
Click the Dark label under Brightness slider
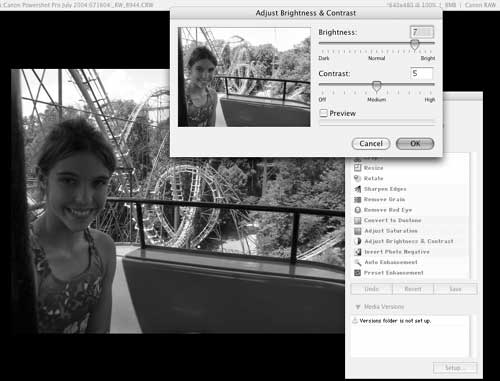pyautogui.click(x=324, y=58)
